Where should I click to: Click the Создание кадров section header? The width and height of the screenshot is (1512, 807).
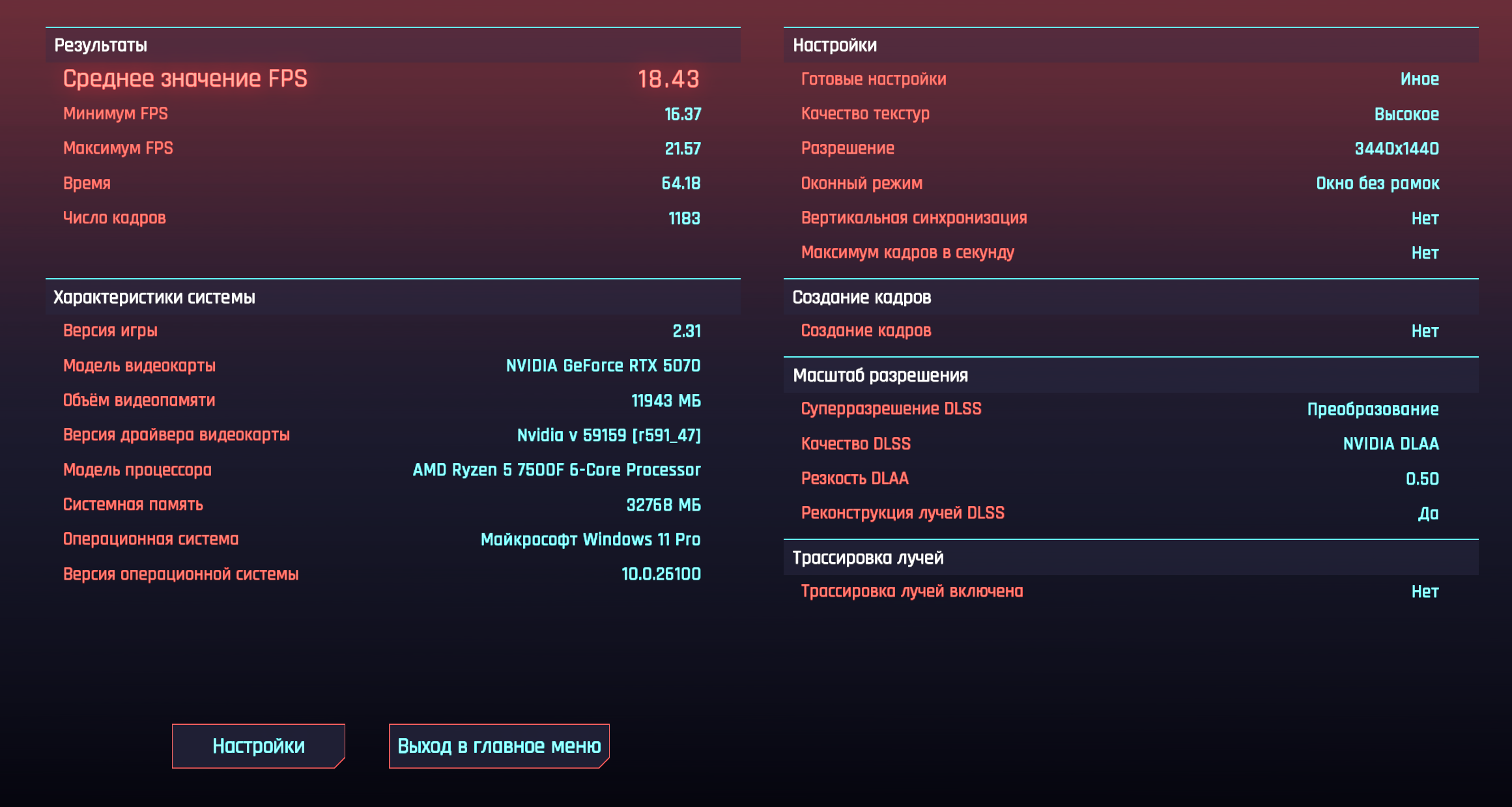pyautogui.click(x=861, y=297)
